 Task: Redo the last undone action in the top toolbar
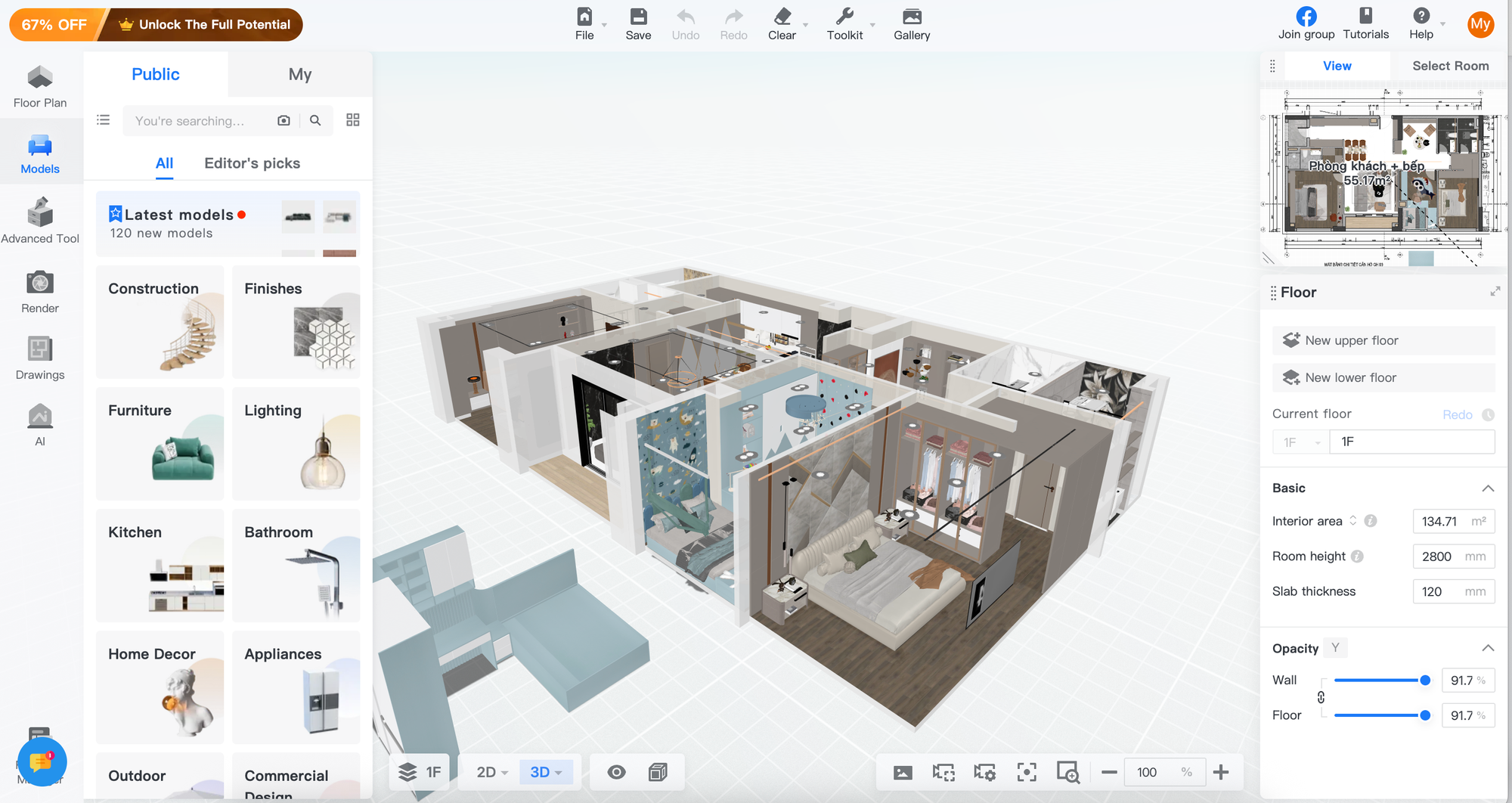[x=733, y=24]
